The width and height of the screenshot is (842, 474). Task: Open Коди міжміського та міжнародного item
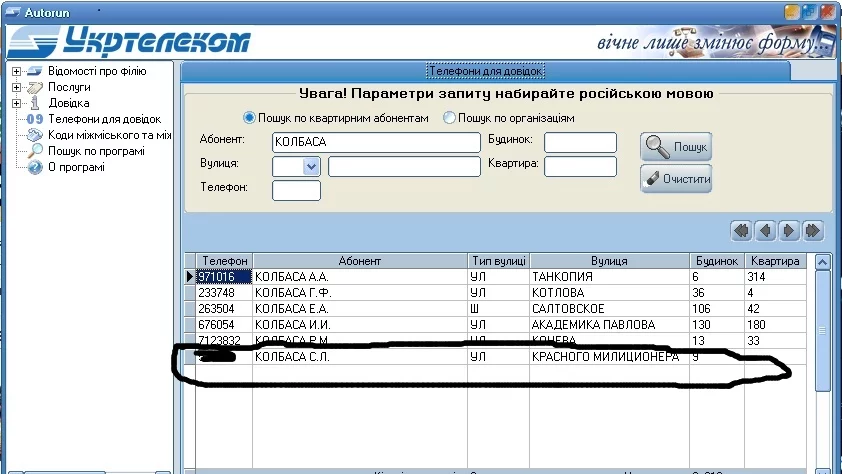pyautogui.click(x=110, y=135)
